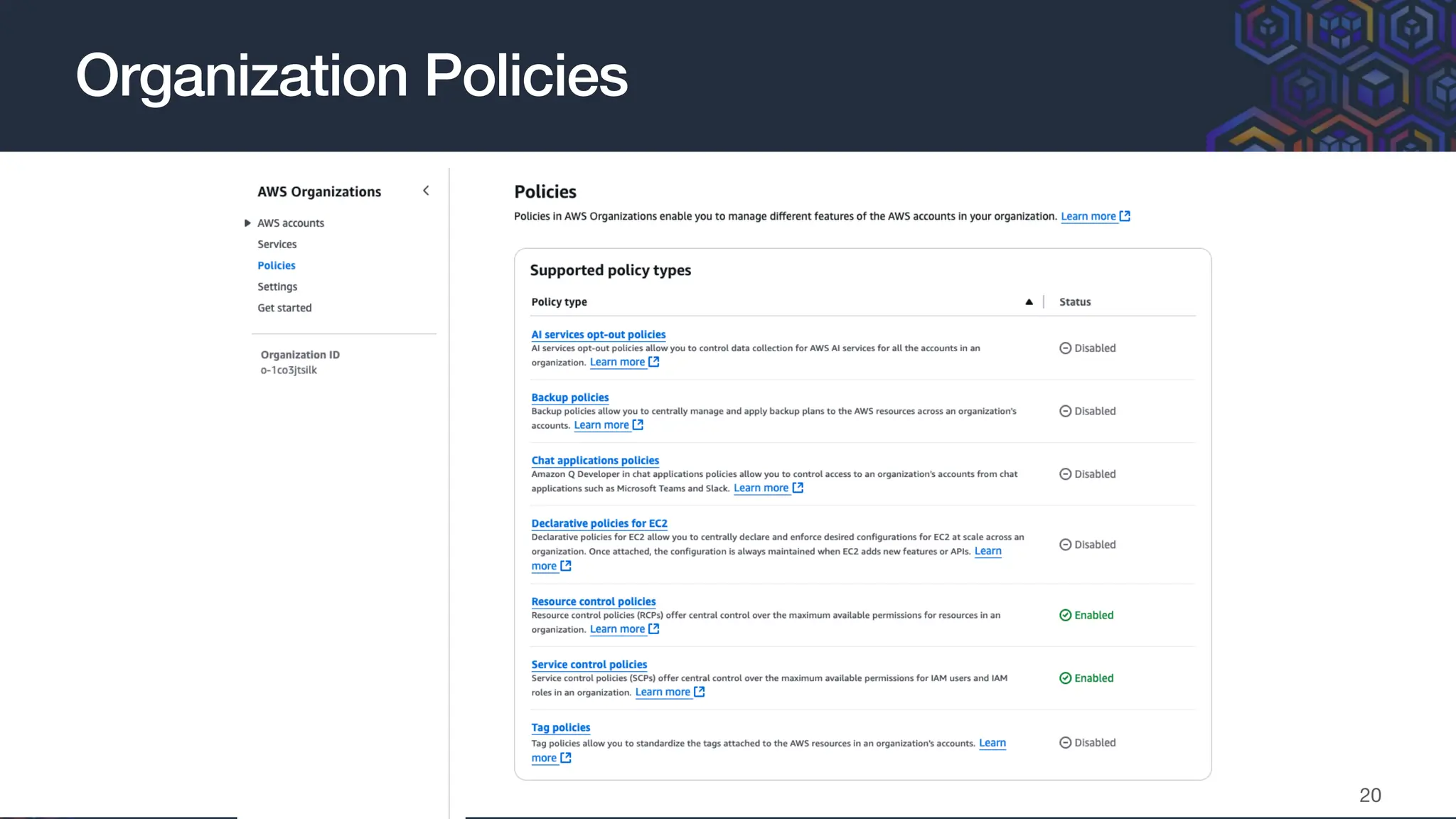Click external icon in Service control policies row

point(700,692)
